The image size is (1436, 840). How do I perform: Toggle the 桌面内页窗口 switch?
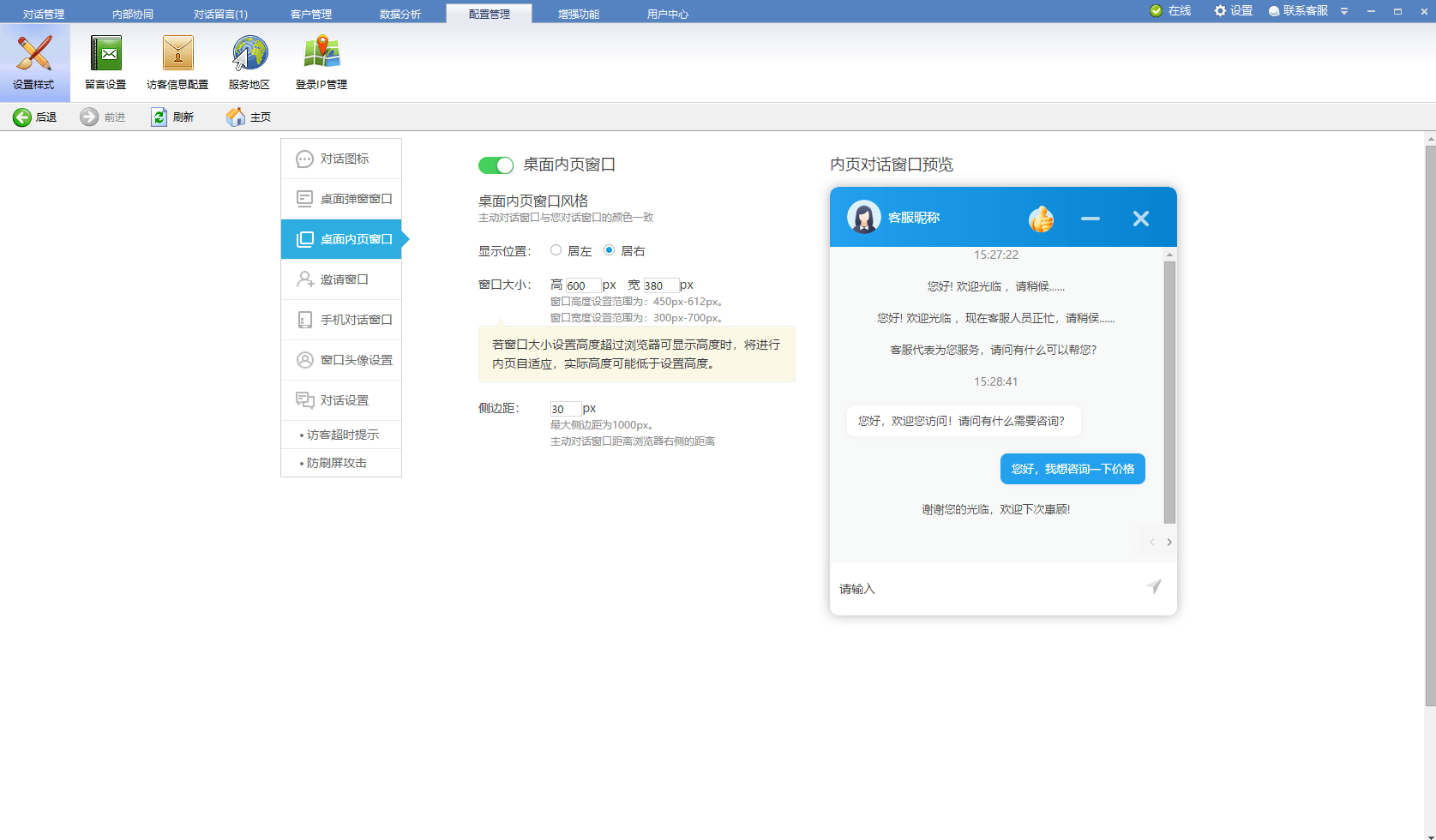(x=496, y=165)
